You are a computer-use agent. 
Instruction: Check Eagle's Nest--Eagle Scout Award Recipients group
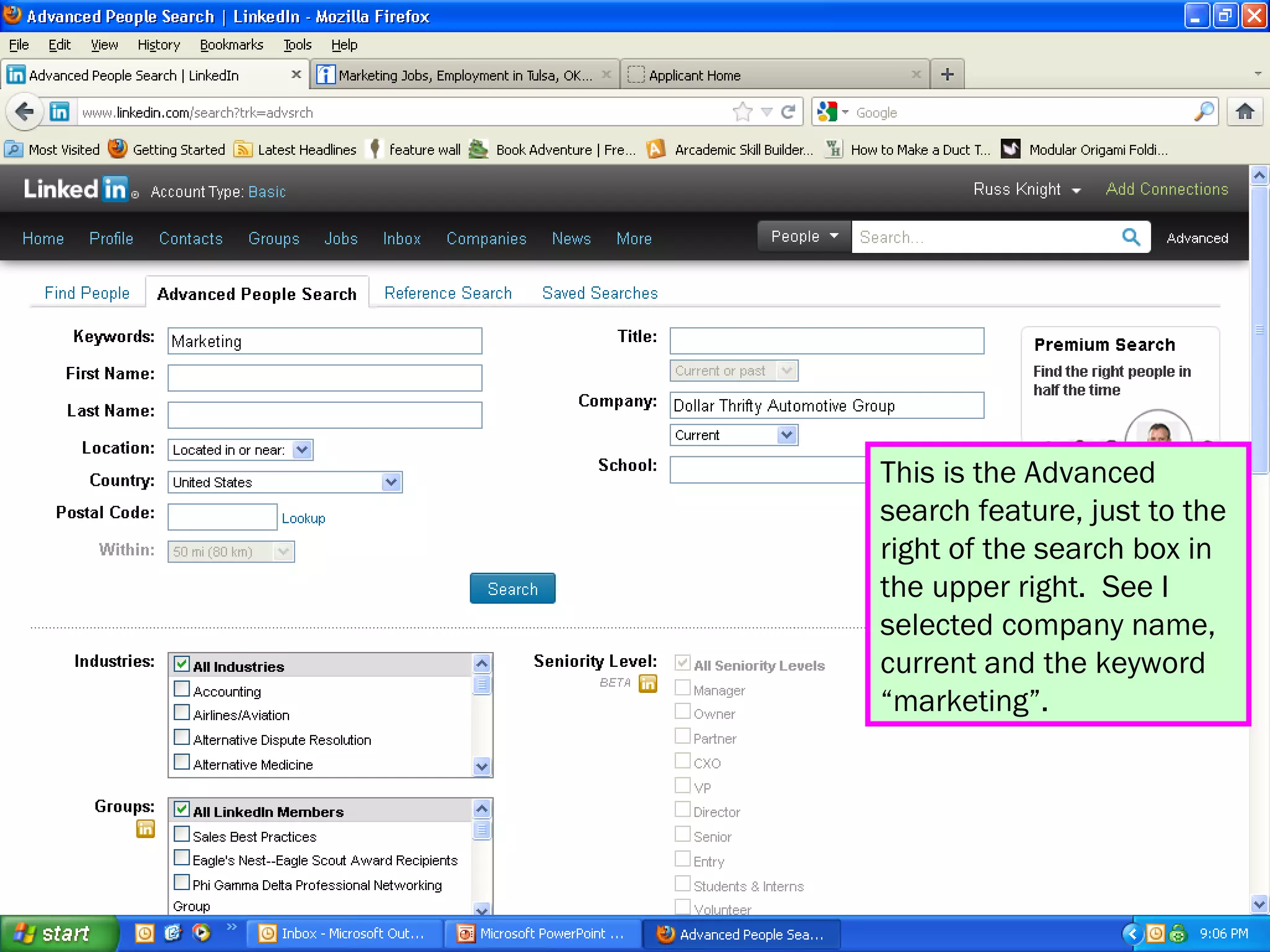(x=182, y=858)
